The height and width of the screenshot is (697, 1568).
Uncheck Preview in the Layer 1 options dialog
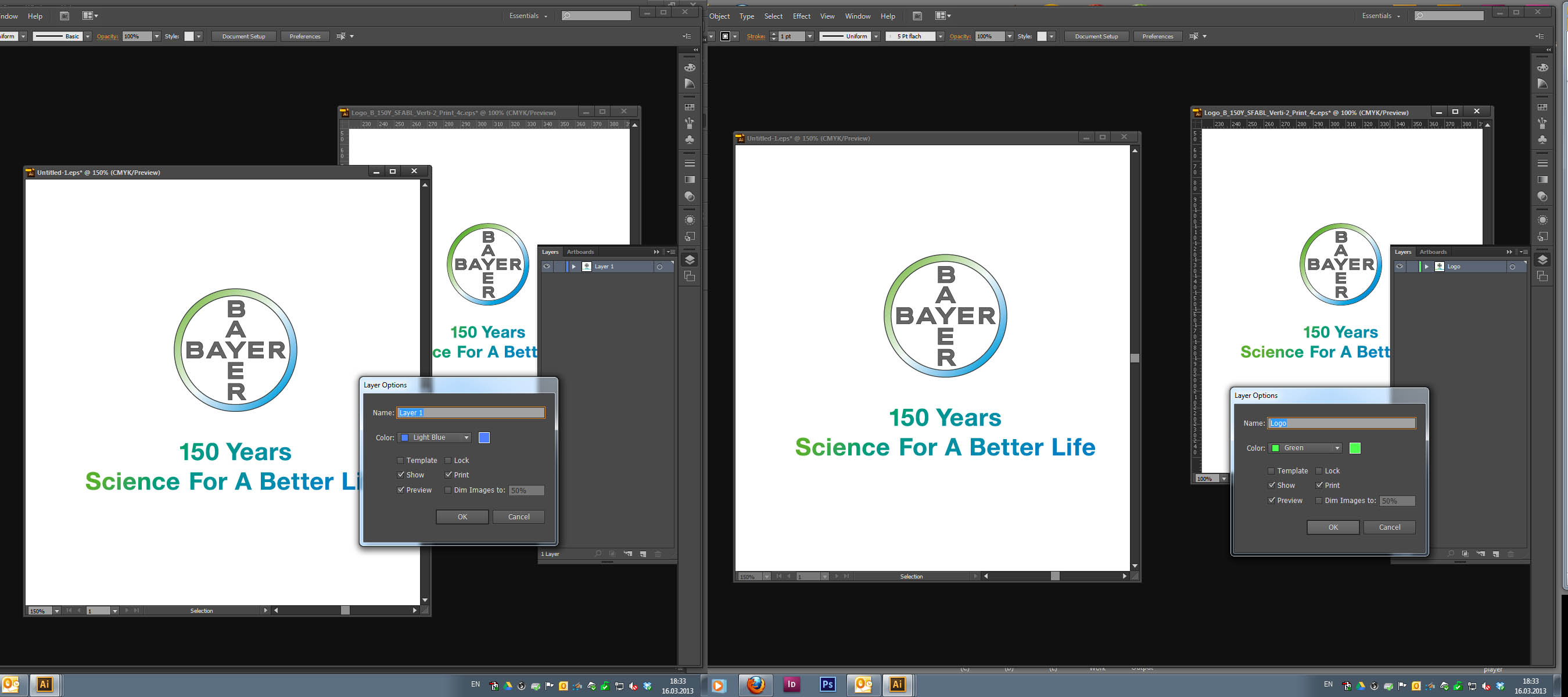click(x=400, y=490)
